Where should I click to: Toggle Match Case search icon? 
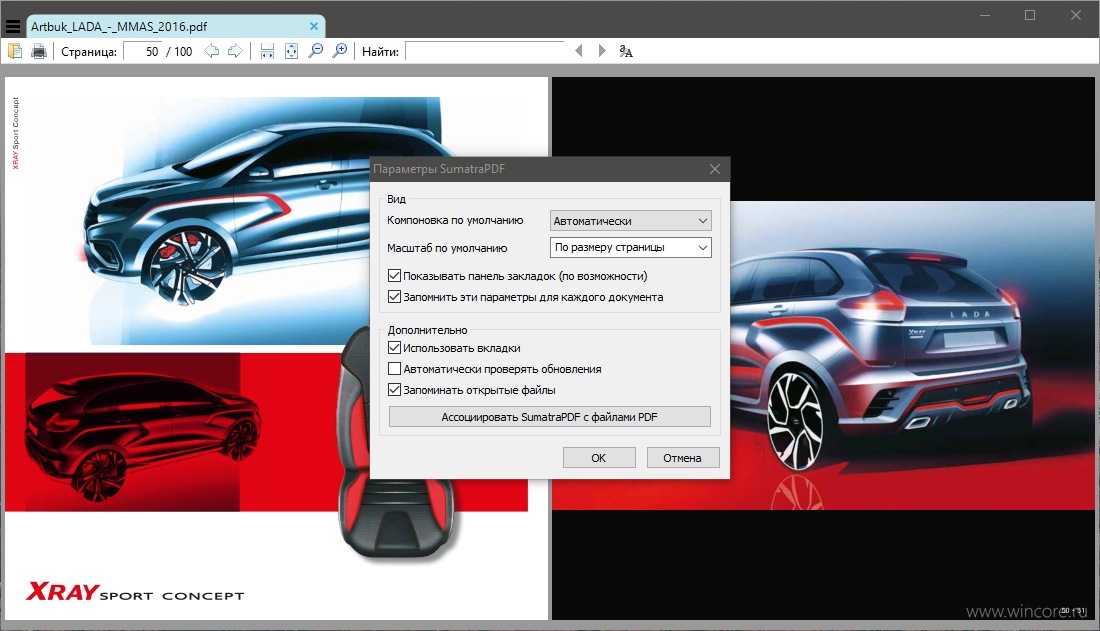pyautogui.click(x=626, y=51)
